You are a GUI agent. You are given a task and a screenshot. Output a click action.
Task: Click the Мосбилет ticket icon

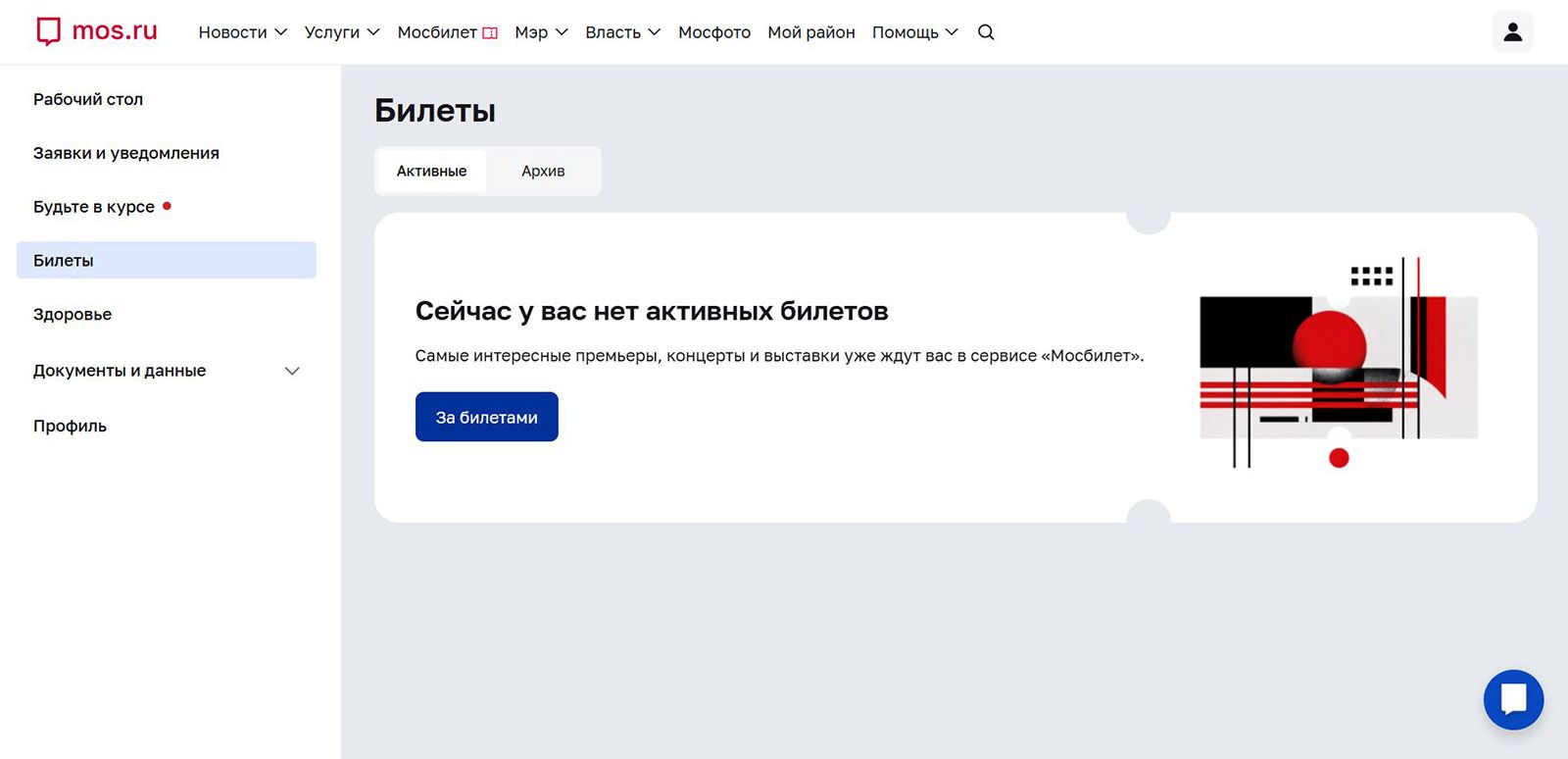click(490, 33)
